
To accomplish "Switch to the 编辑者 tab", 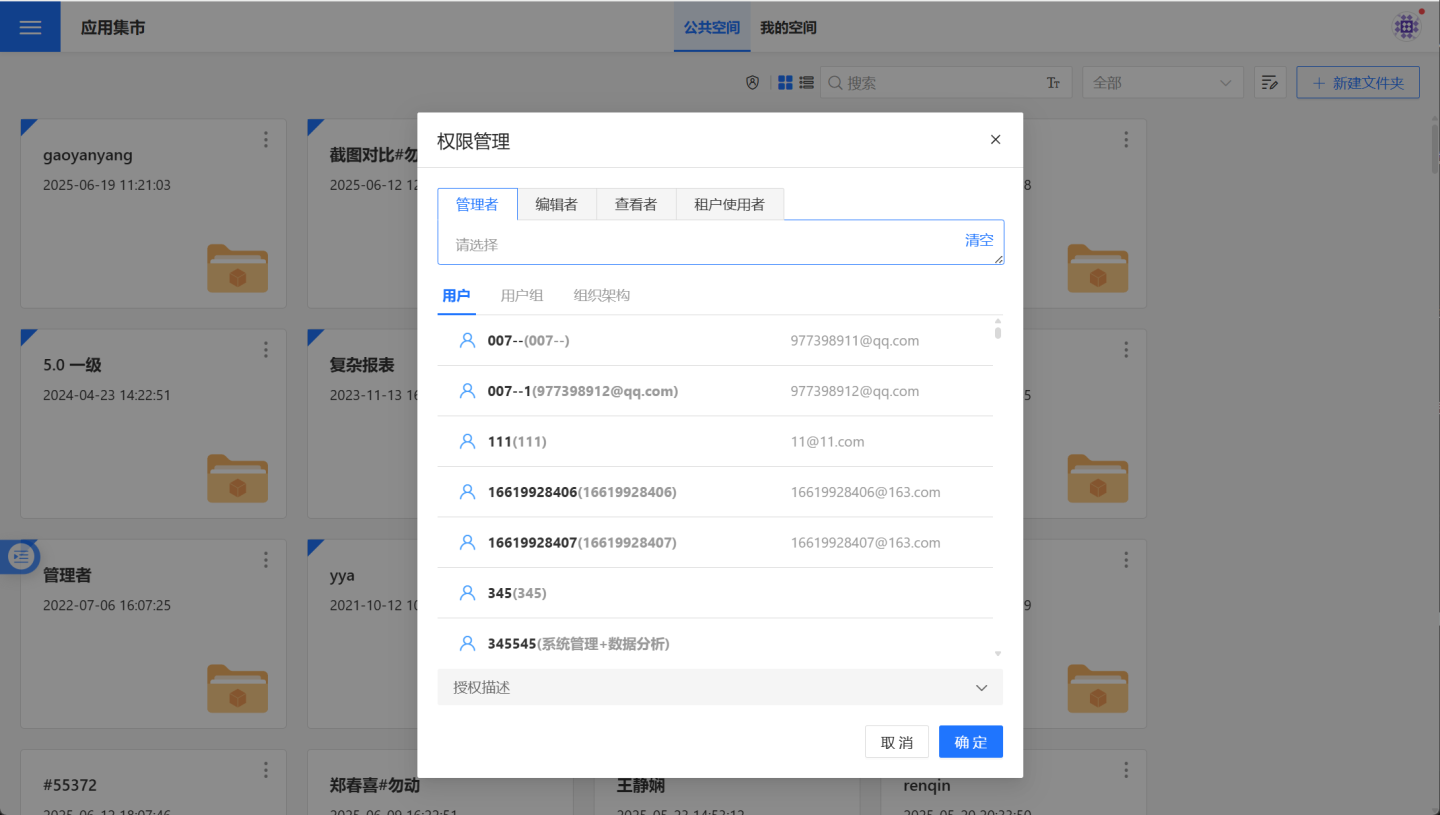I will (x=556, y=204).
